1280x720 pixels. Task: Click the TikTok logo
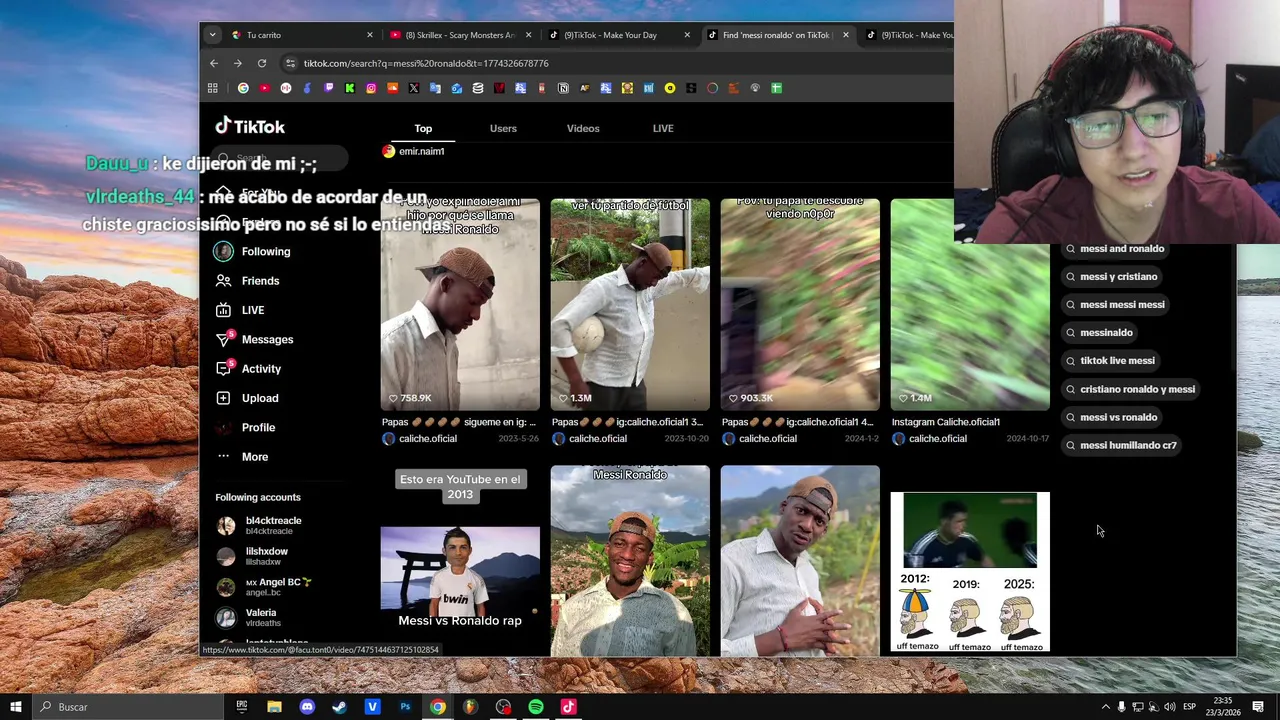coord(250,126)
